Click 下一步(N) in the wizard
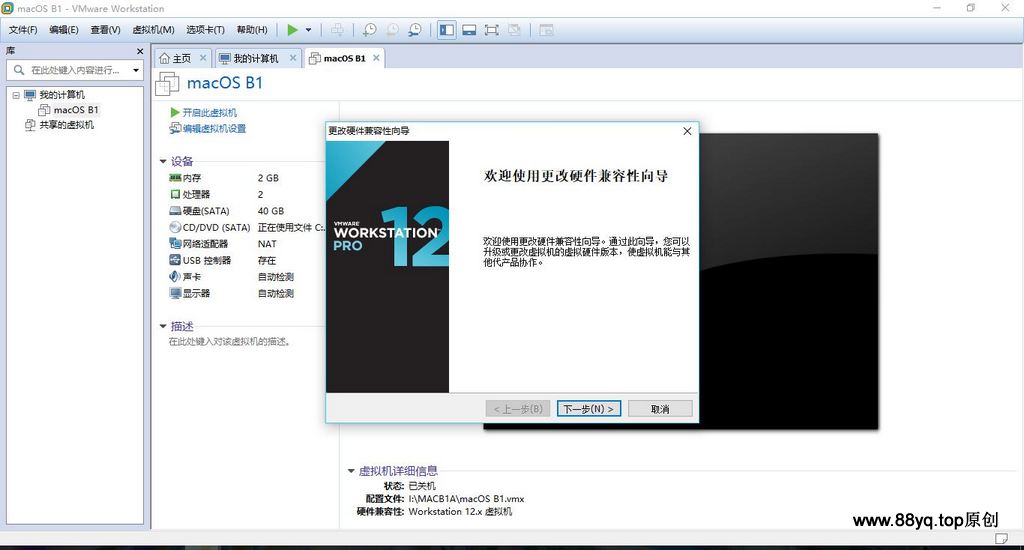This screenshot has width=1024, height=550. pyautogui.click(x=588, y=409)
